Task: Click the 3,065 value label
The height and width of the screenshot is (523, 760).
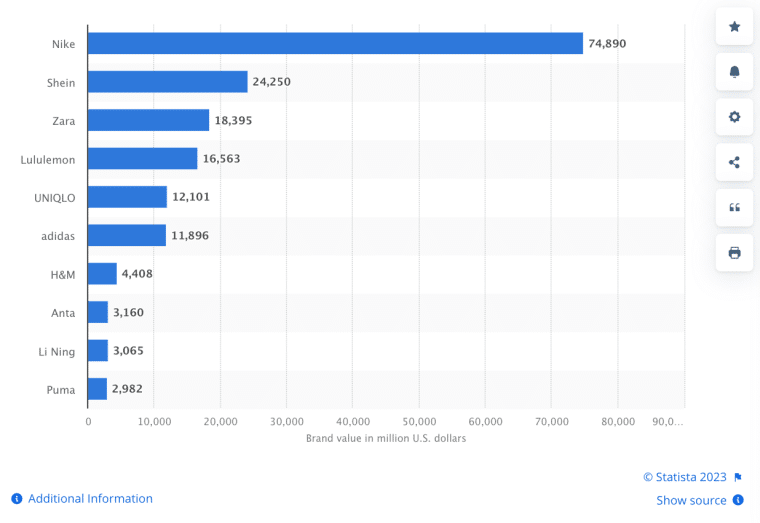Action: [128, 350]
